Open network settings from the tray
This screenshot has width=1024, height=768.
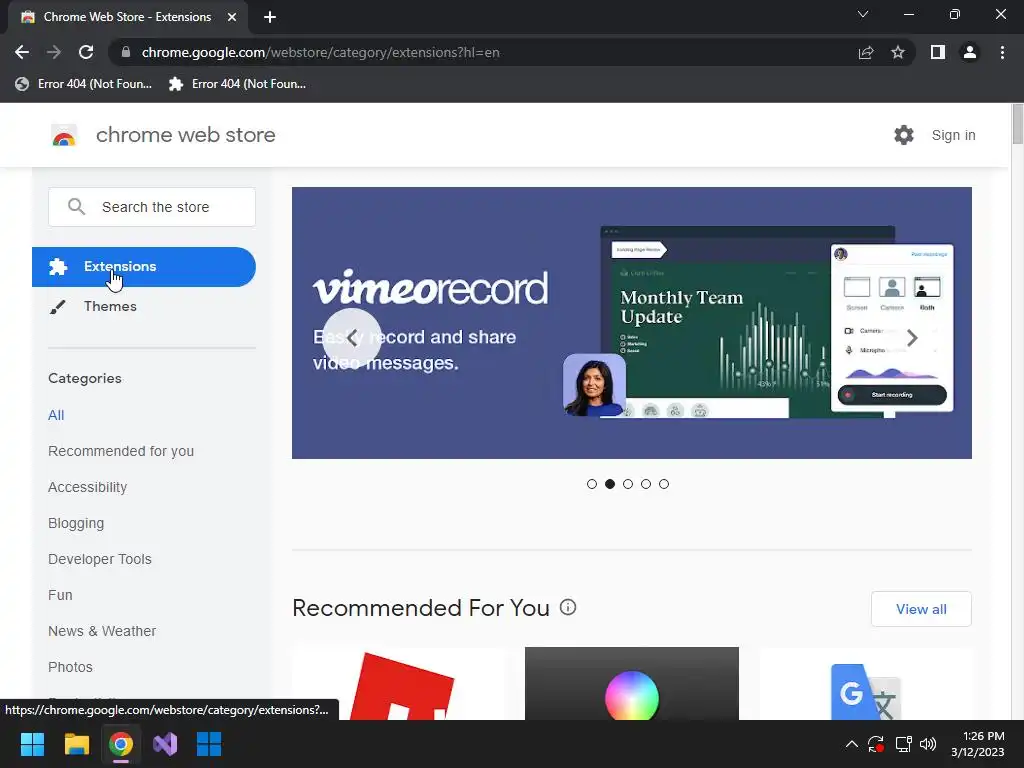[x=903, y=744]
